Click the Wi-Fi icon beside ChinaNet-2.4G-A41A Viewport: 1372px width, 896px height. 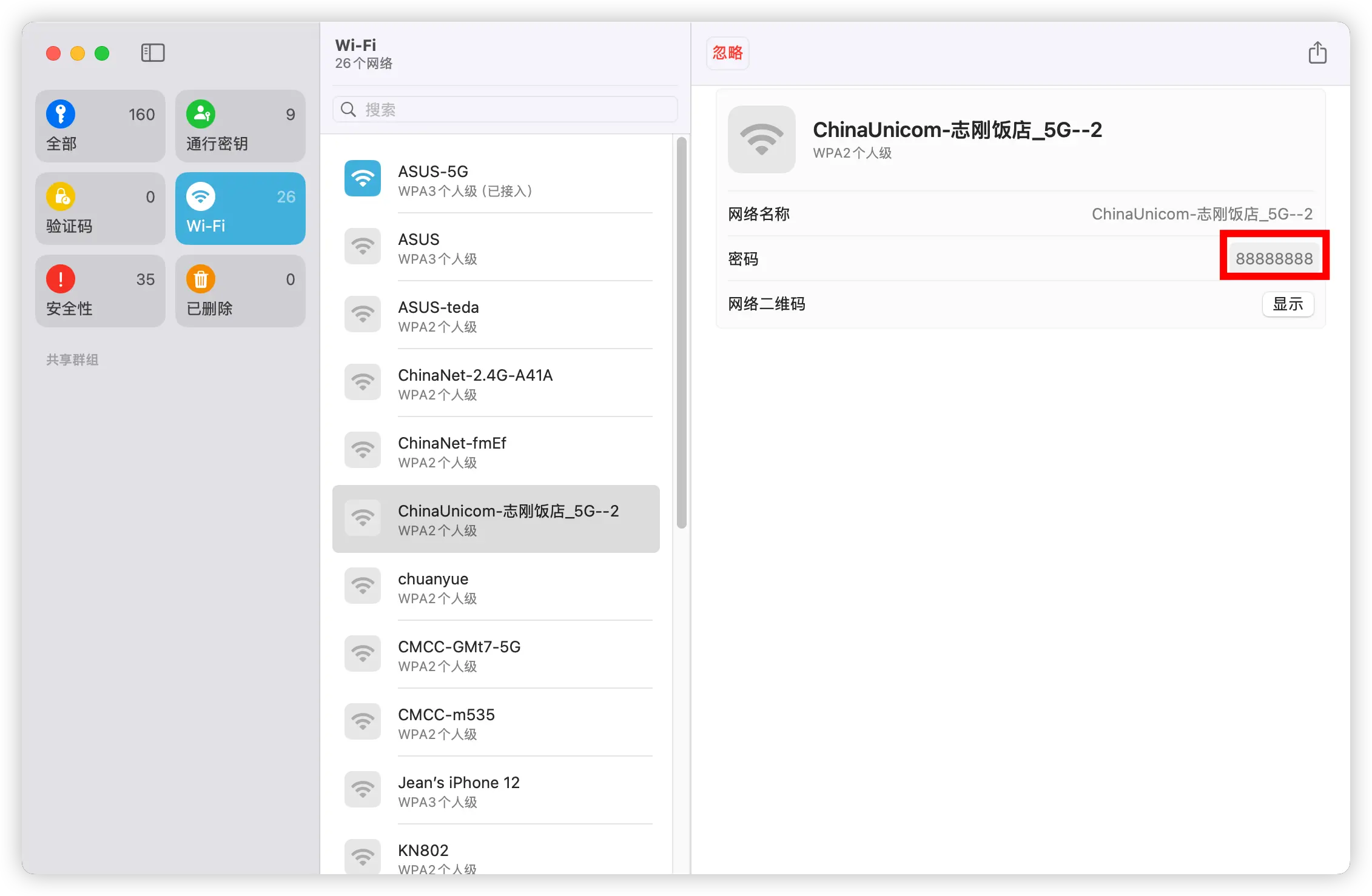tap(363, 382)
